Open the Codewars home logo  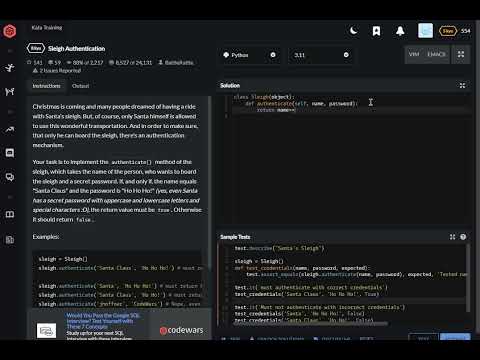pos(10,32)
